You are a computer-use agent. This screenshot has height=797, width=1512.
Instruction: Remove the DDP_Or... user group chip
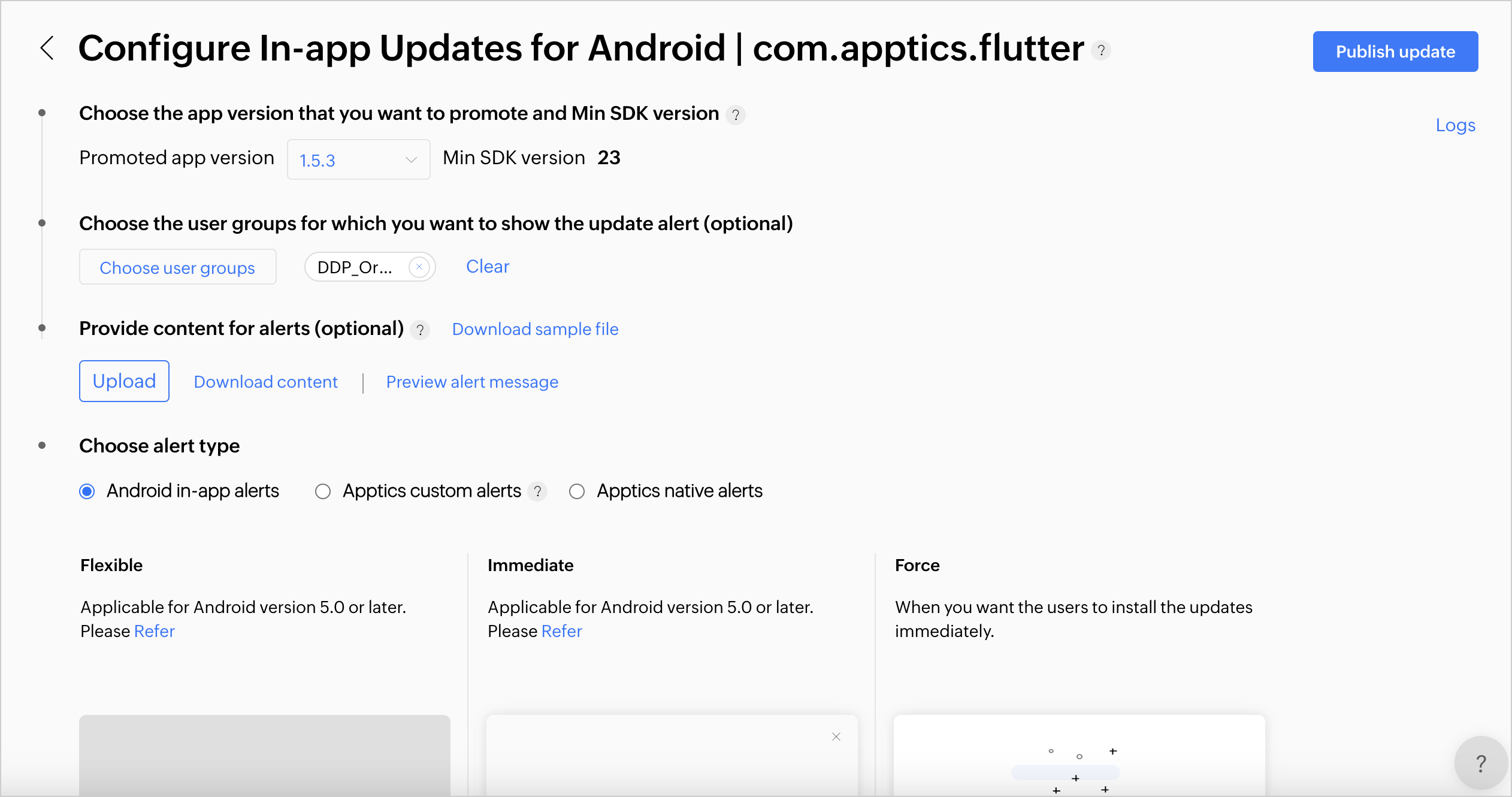pyautogui.click(x=419, y=267)
